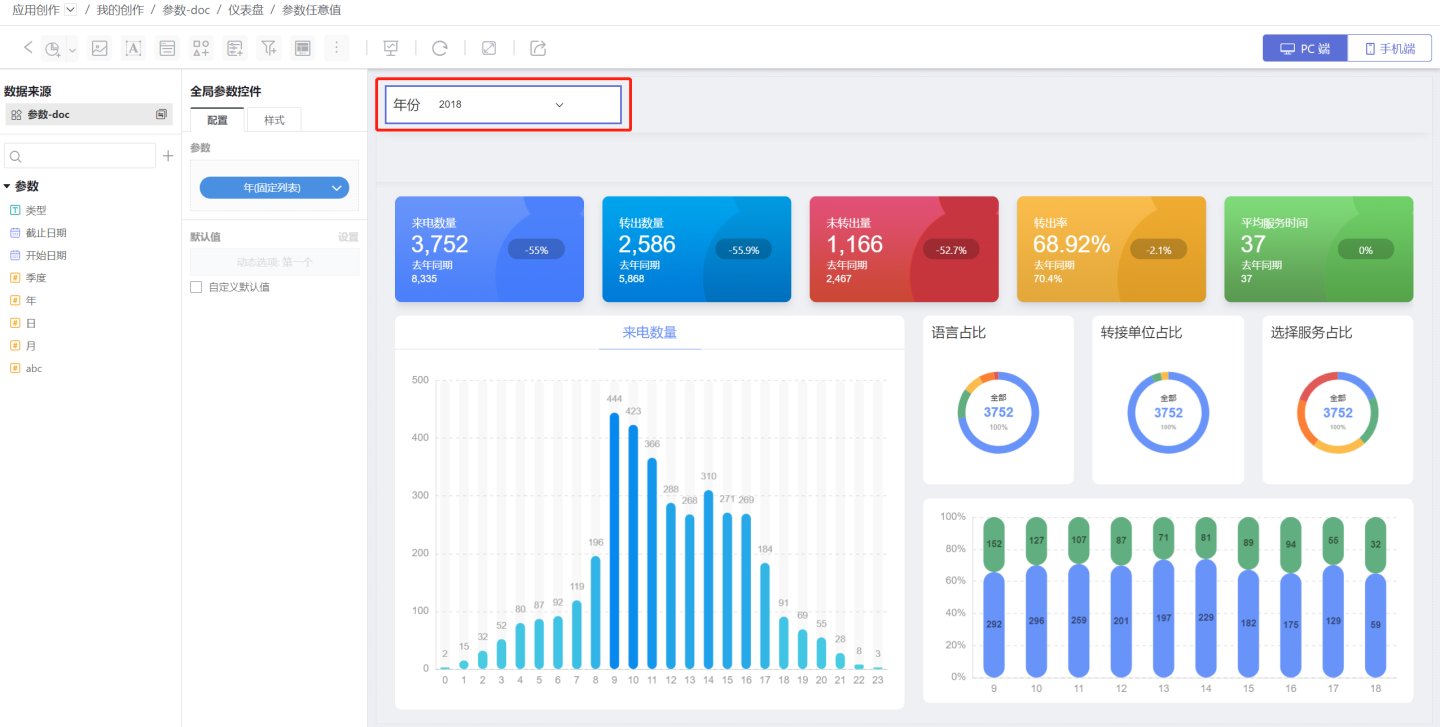Click the add filter icon in the toolbar
Image resolution: width=1440 pixels, height=727 pixels.
click(268, 48)
